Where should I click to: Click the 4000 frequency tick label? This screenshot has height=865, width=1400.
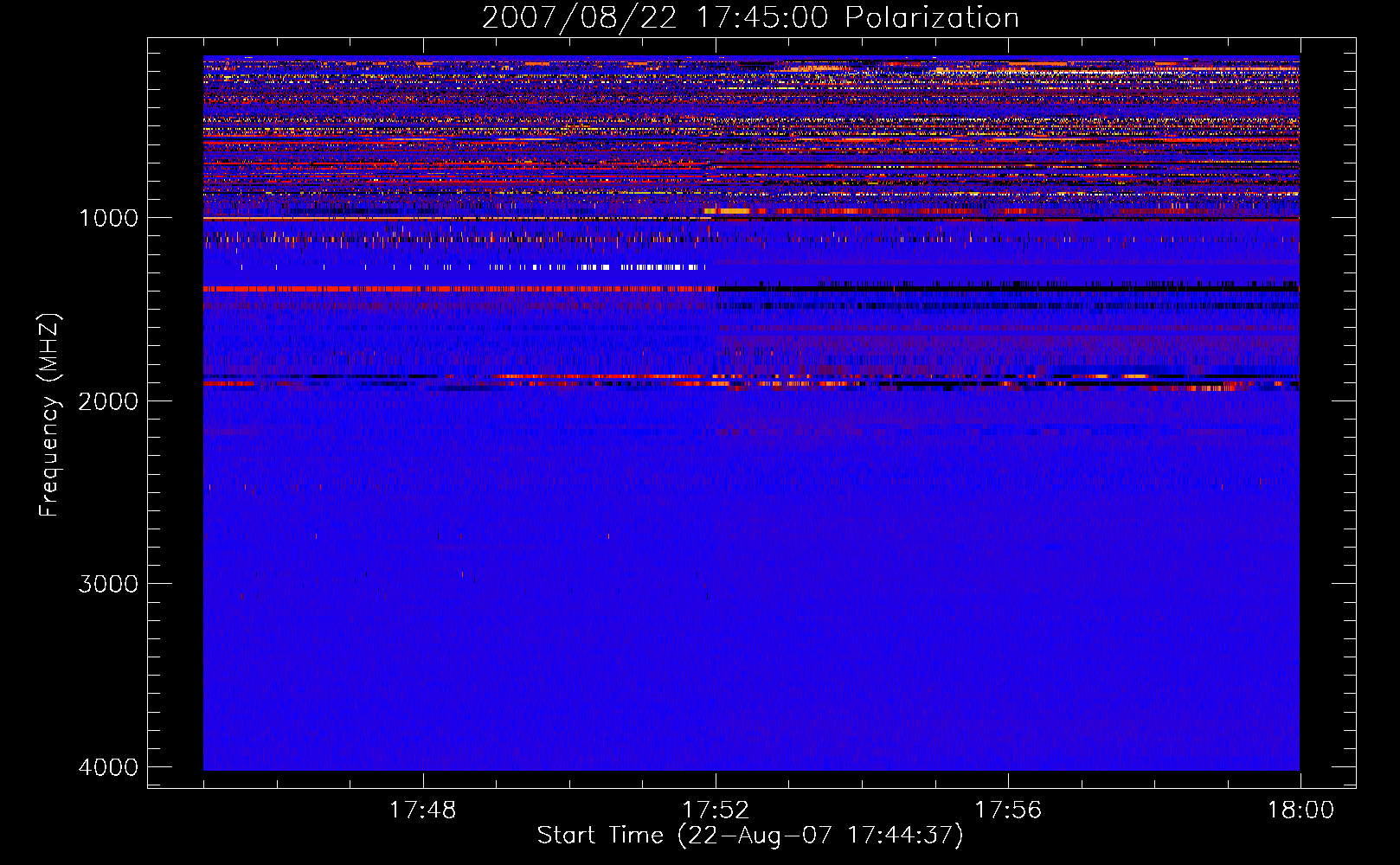coord(108,767)
